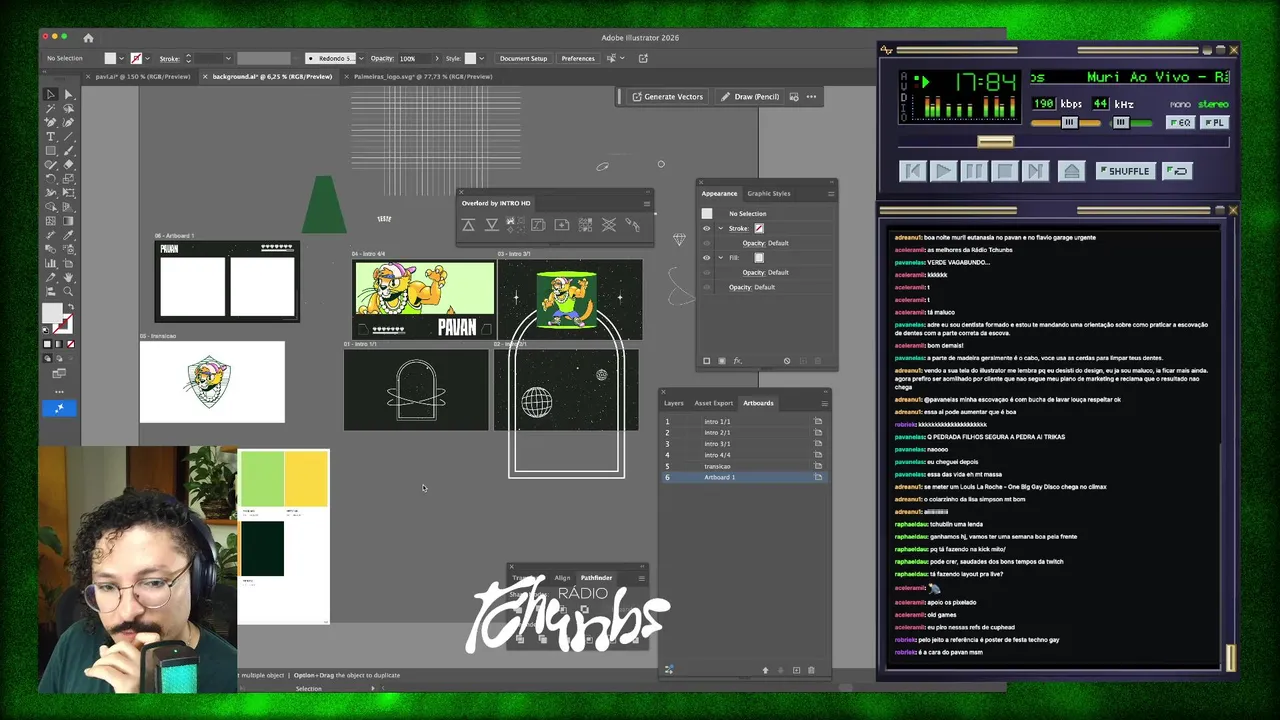
Task: Open the Overlord panel menu
Action: pyautogui.click(x=647, y=204)
